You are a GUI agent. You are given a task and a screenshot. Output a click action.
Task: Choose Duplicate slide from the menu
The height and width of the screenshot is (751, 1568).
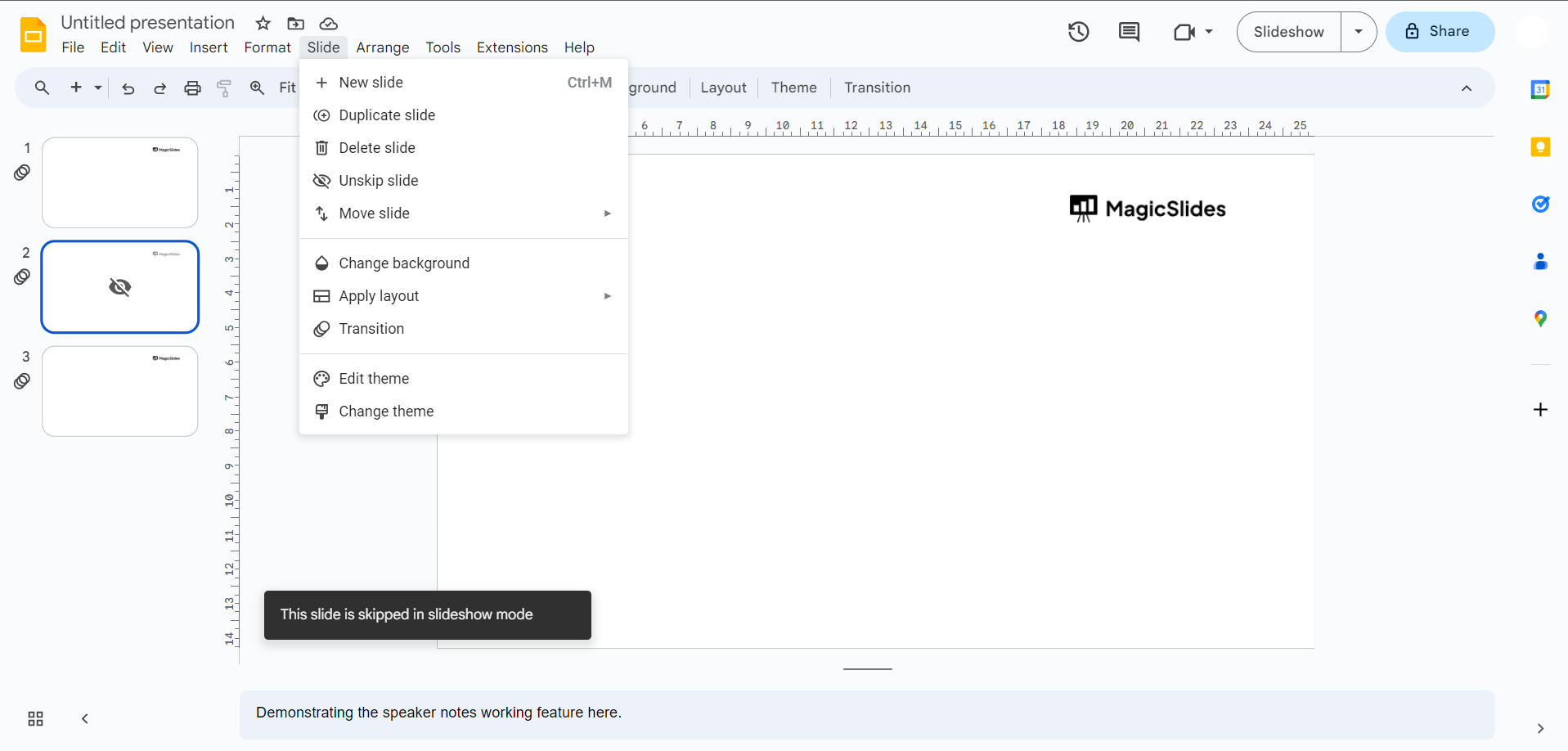pyautogui.click(x=387, y=115)
